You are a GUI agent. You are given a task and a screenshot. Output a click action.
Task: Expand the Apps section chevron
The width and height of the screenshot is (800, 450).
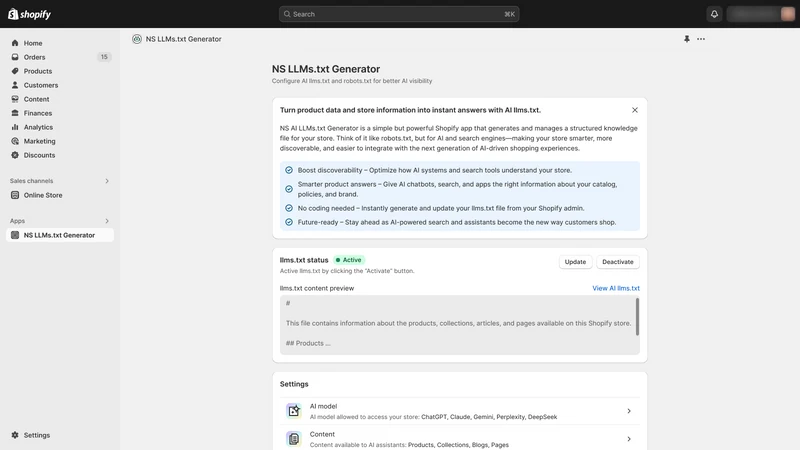coord(107,221)
